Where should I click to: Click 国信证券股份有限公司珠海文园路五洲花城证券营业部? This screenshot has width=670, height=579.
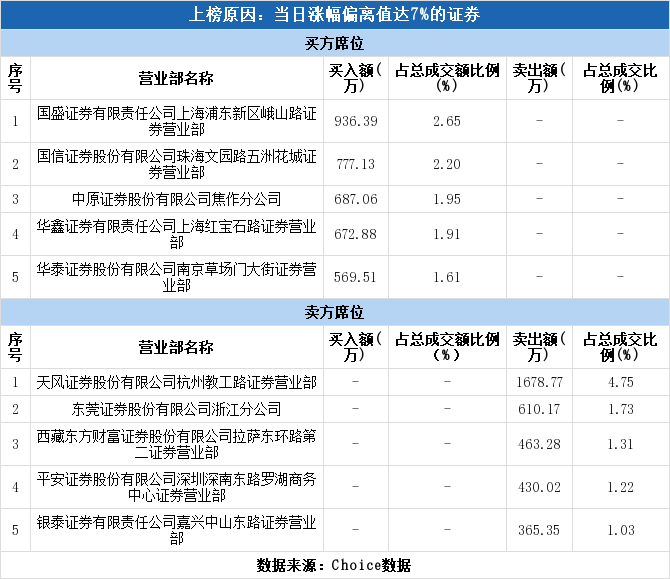[176, 164]
